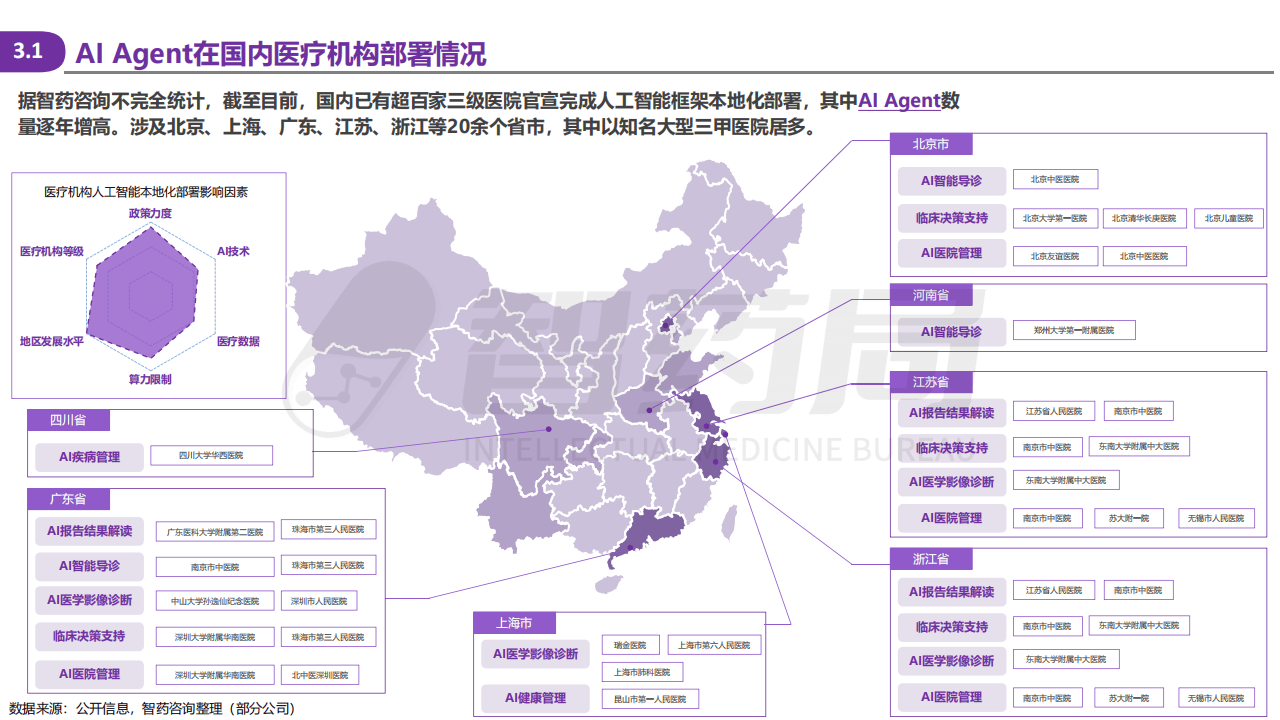This screenshot has height=720, width=1280.
Task: Open the 四川省 region header
Action: [x=68, y=421]
